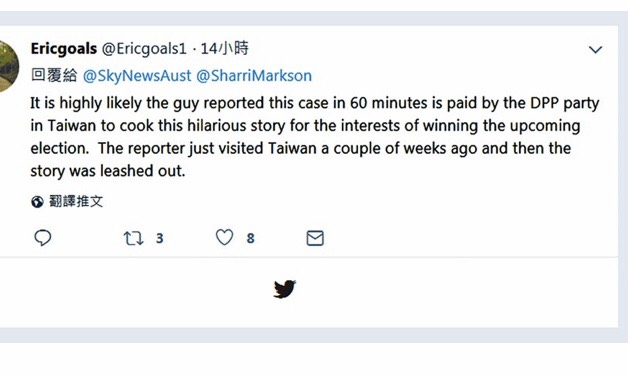The width and height of the screenshot is (628, 376).
Task: Click the 回覆給 reply-to label
Action: click(54, 75)
